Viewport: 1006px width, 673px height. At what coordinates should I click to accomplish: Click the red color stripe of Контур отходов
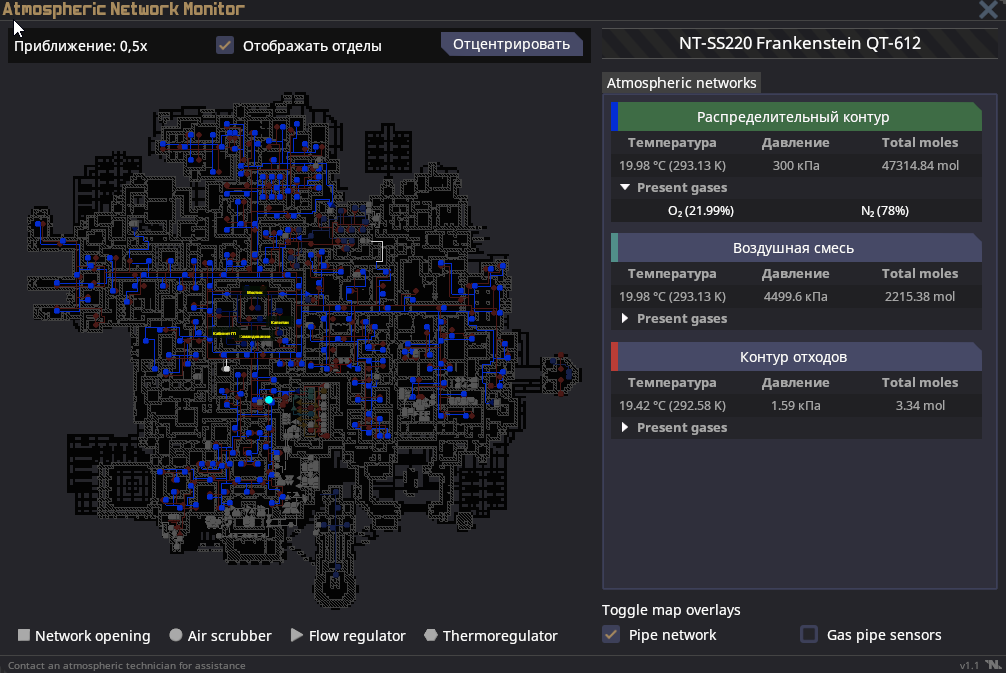(x=615, y=357)
